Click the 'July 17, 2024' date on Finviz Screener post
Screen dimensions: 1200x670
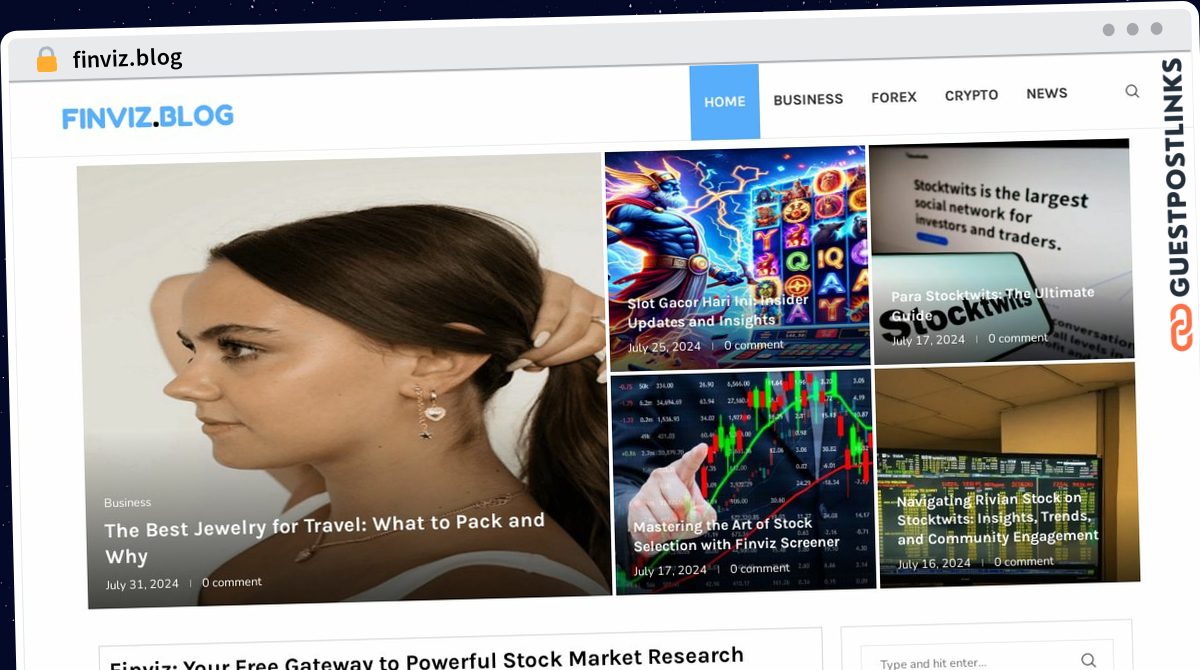670,571
